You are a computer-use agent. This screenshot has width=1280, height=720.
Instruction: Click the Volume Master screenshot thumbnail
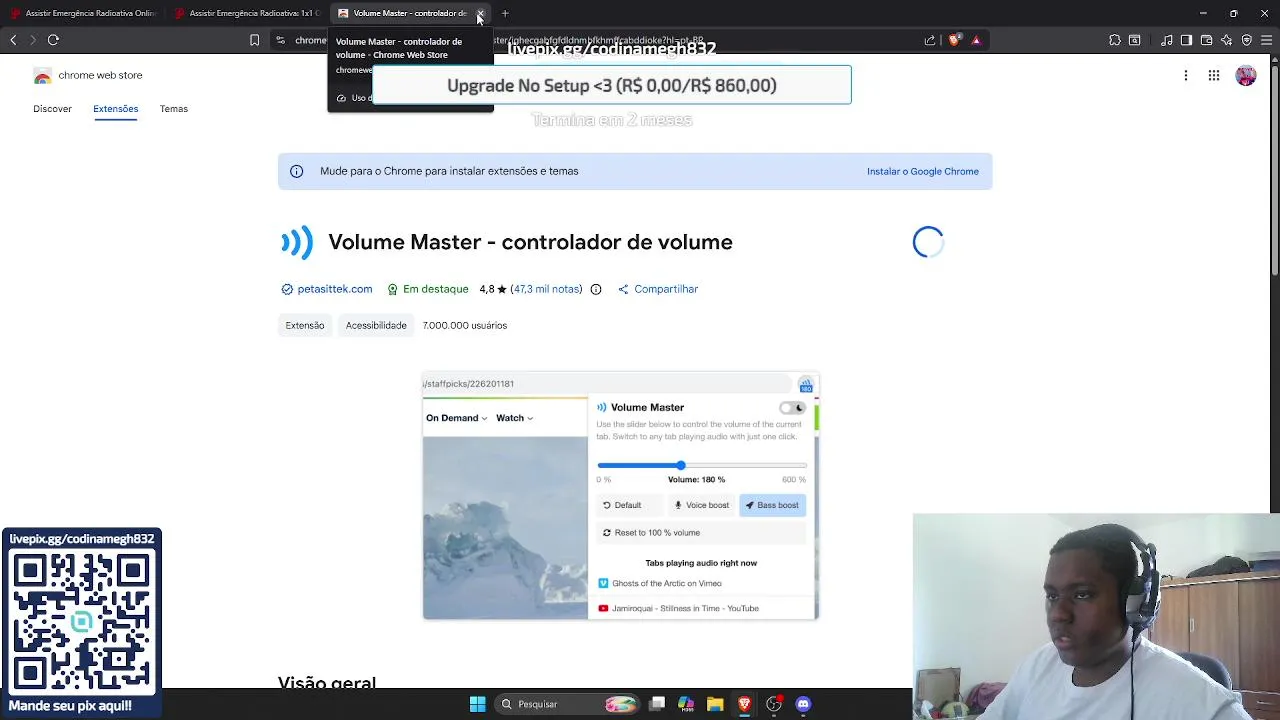coord(620,496)
